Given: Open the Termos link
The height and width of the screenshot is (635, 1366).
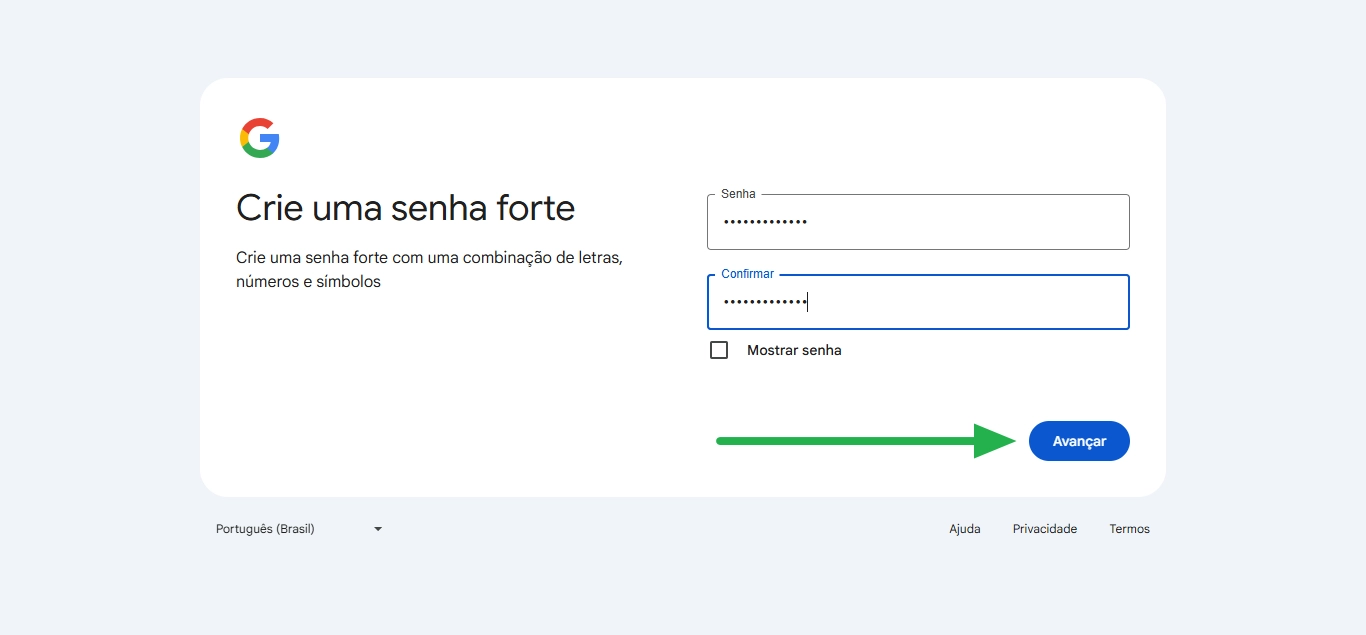Looking at the screenshot, I should [x=1129, y=529].
